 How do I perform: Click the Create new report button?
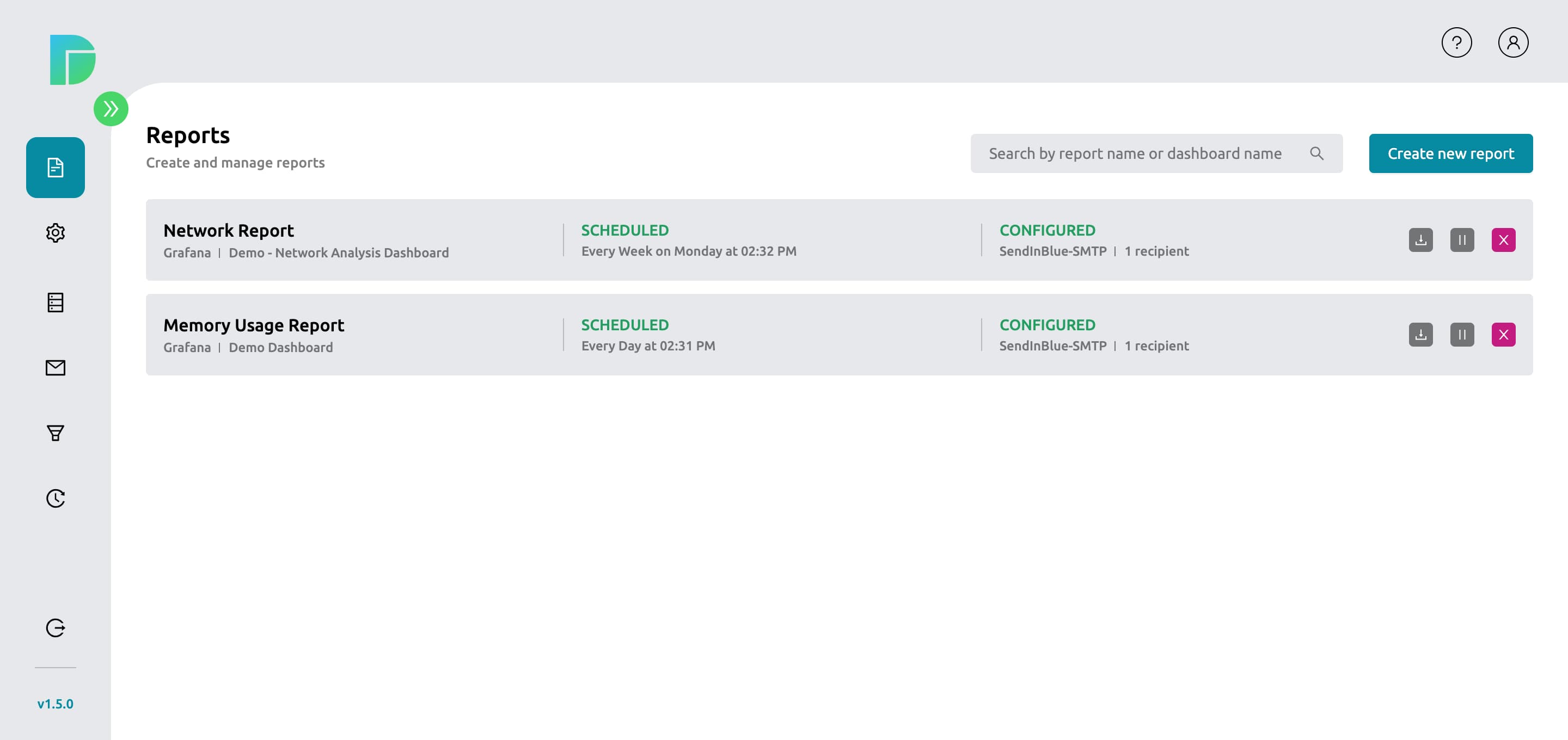pyautogui.click(x=1451, y=153)
